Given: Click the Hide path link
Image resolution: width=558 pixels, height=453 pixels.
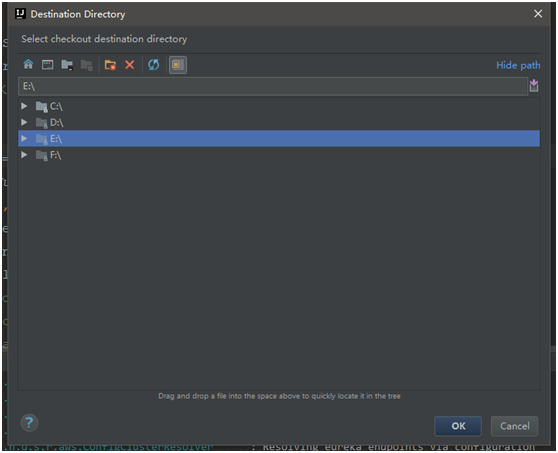Looking at the screenshot, I should point(518,65).
